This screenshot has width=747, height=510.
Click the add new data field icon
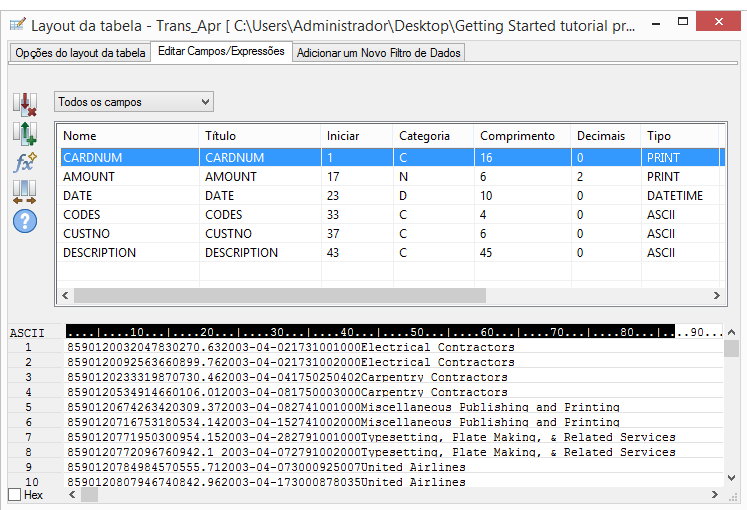24,132
